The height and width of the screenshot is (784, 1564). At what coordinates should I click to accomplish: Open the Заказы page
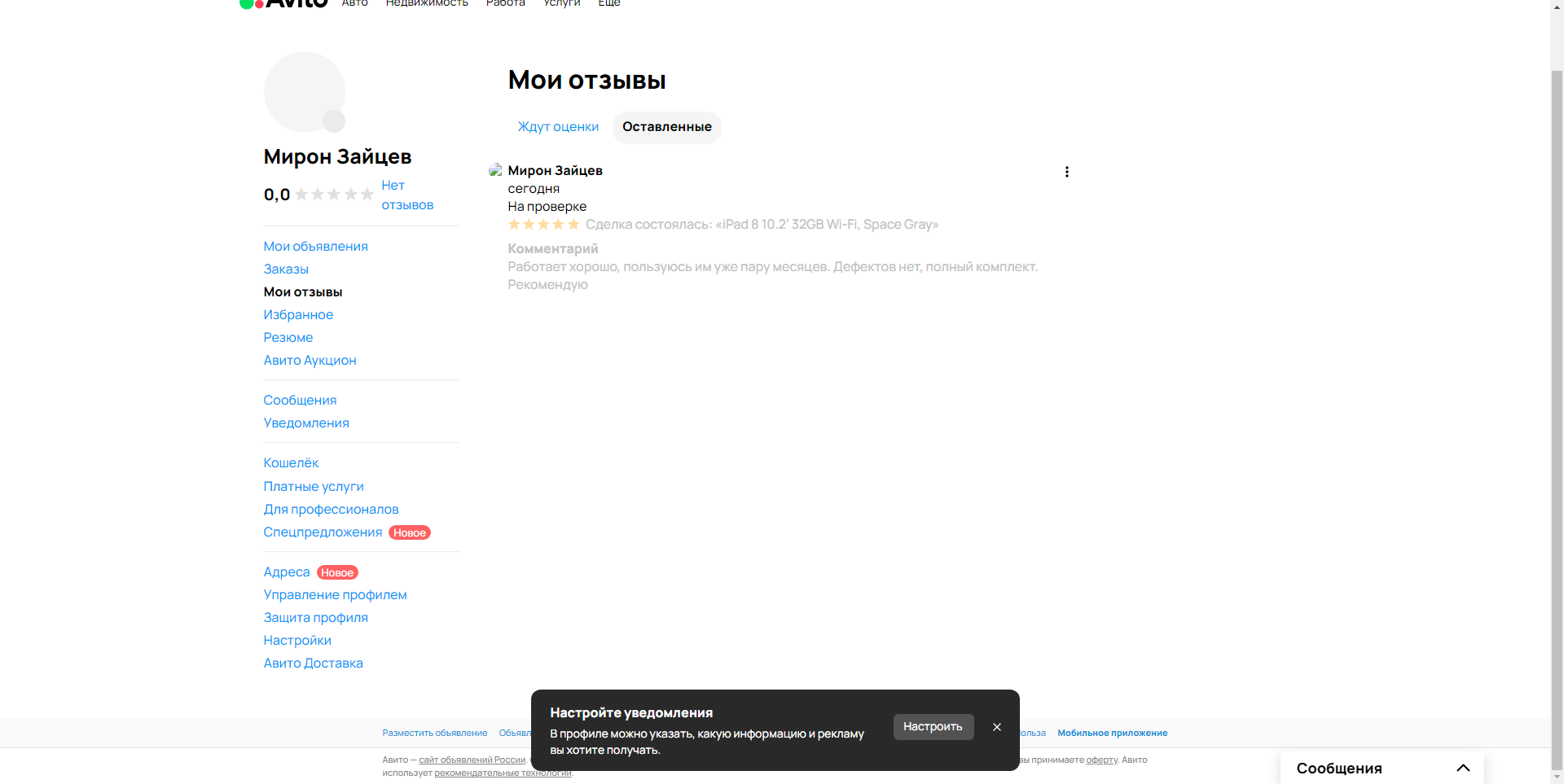pyautogui.click(x=286, y=269)
